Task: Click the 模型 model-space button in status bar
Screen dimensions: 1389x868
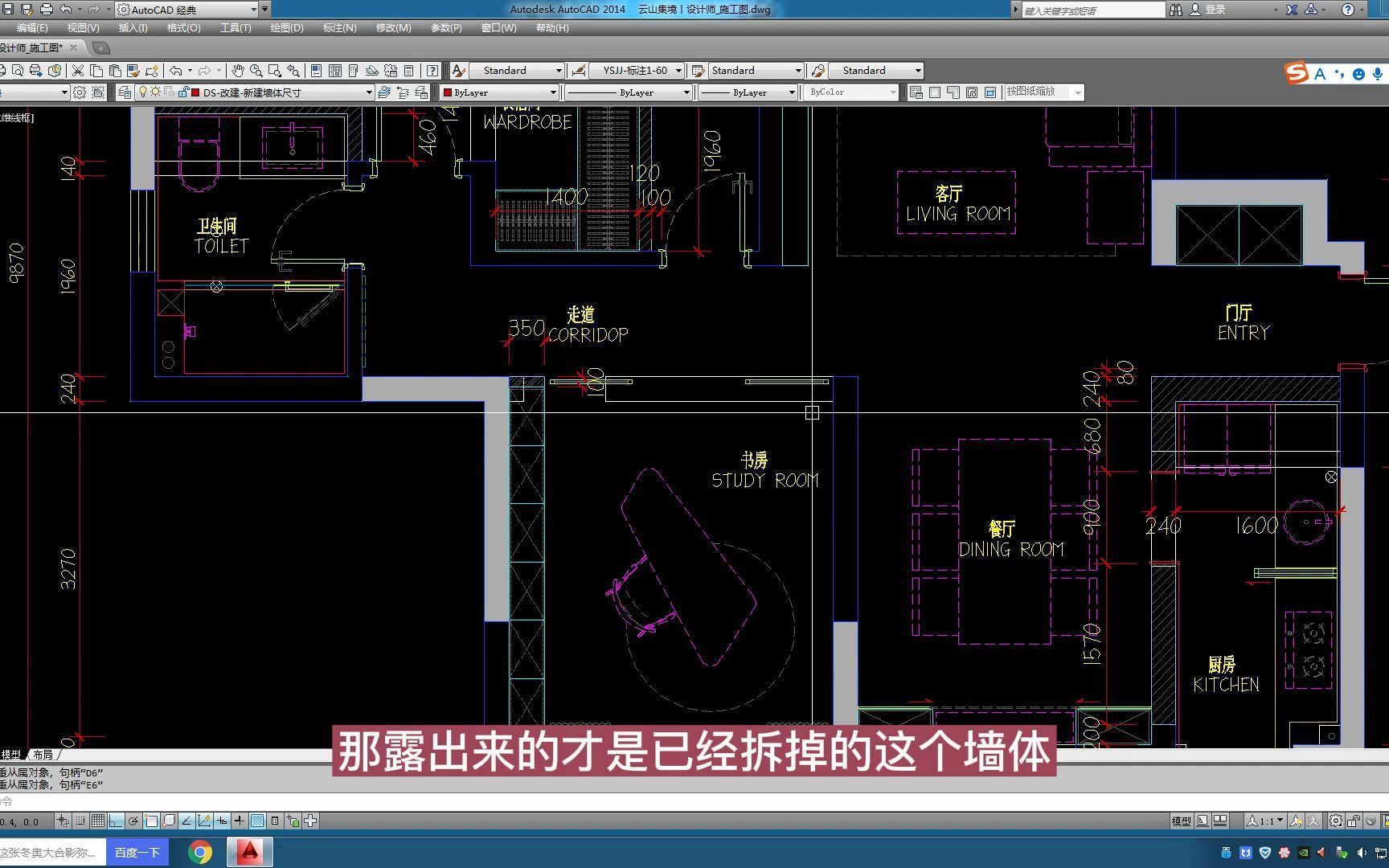Action: [x=1181, y=821]
